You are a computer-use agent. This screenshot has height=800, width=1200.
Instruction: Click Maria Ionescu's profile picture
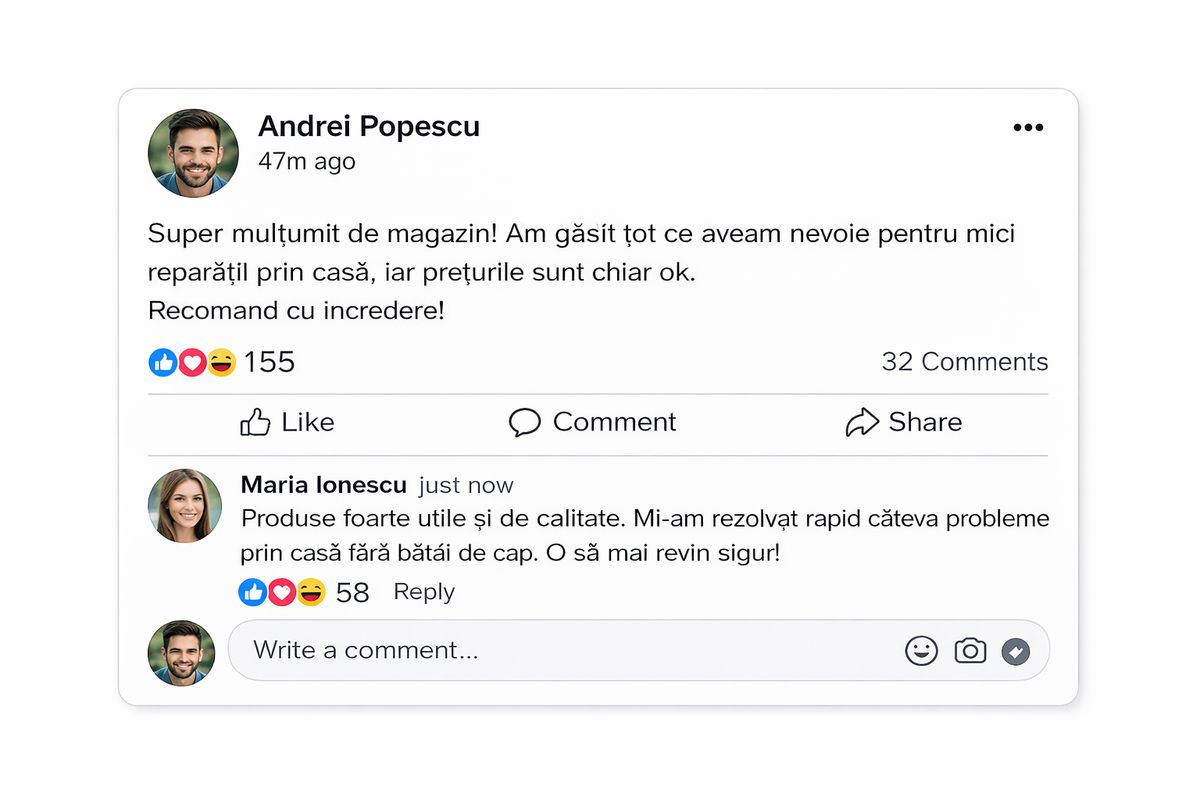pyautogui.click(x=184, y=506)
